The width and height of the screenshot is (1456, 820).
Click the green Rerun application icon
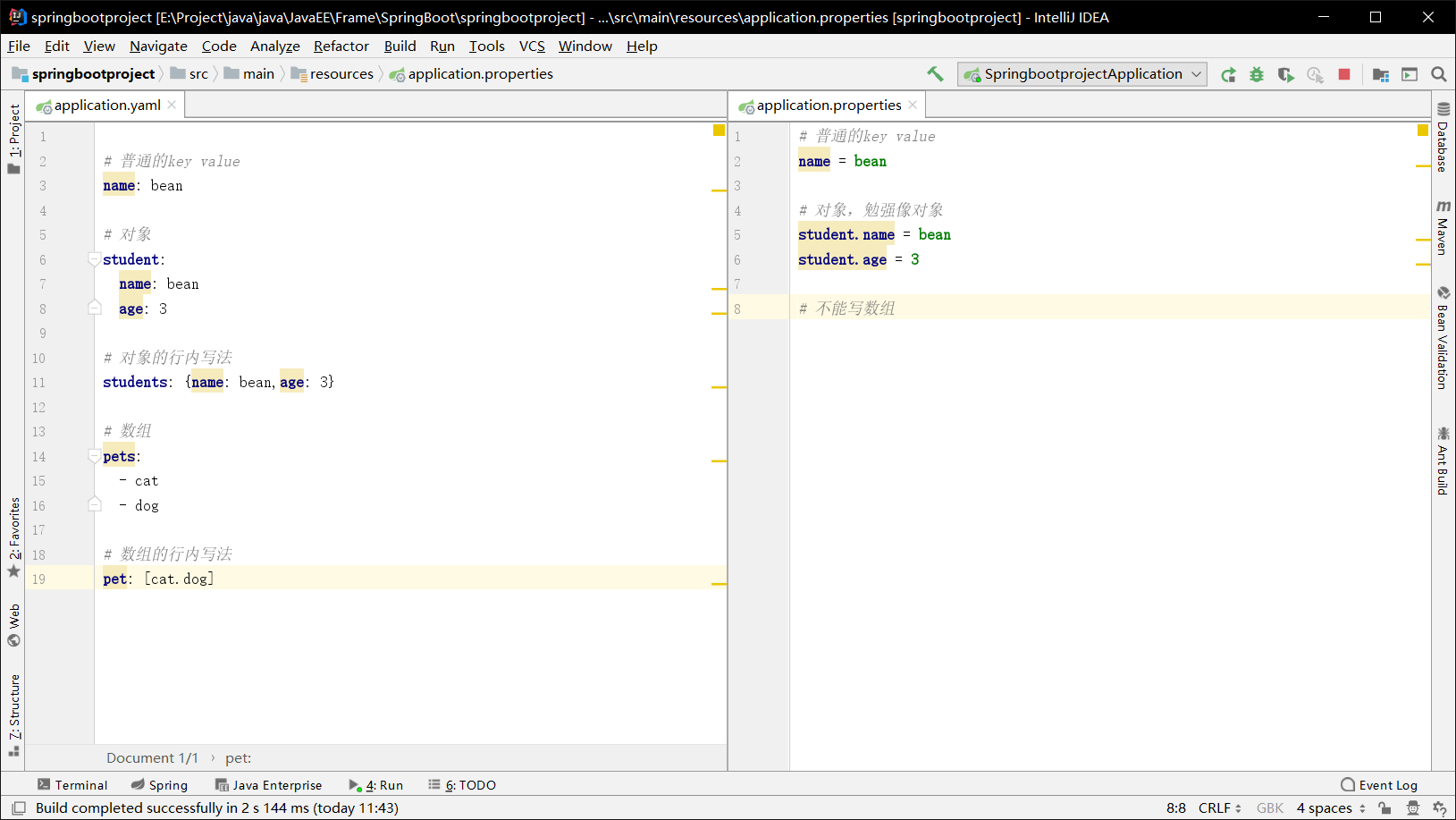coord(1229,74)
